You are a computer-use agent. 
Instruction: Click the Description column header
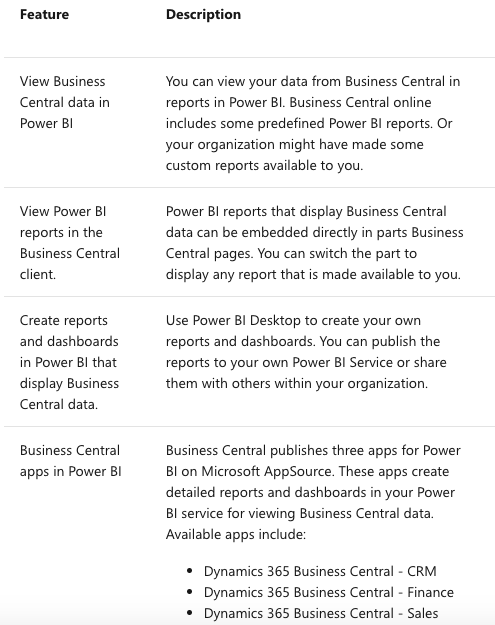[203, 14]
